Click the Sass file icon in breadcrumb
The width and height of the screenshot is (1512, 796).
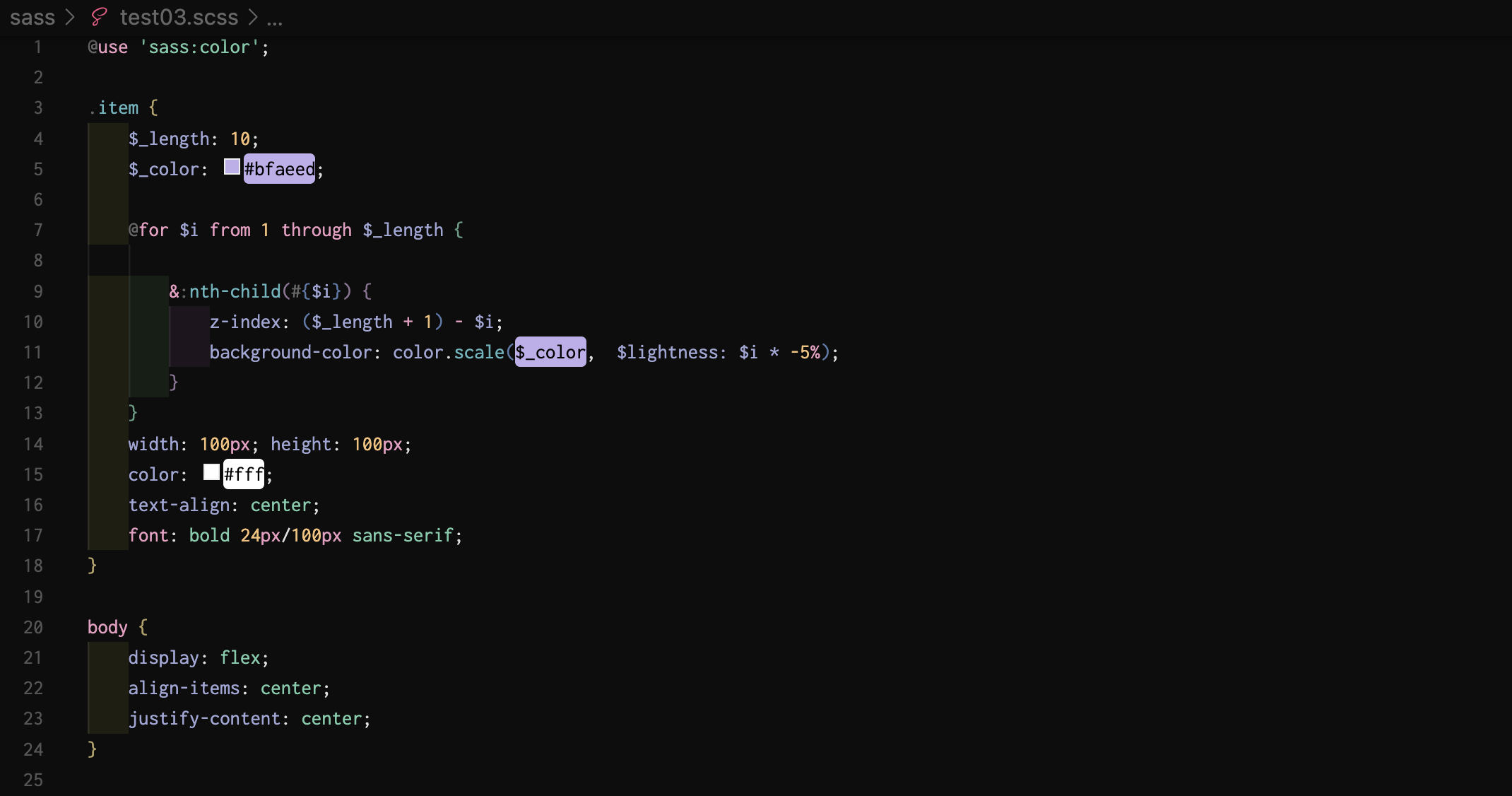click(x=99, y=17)
